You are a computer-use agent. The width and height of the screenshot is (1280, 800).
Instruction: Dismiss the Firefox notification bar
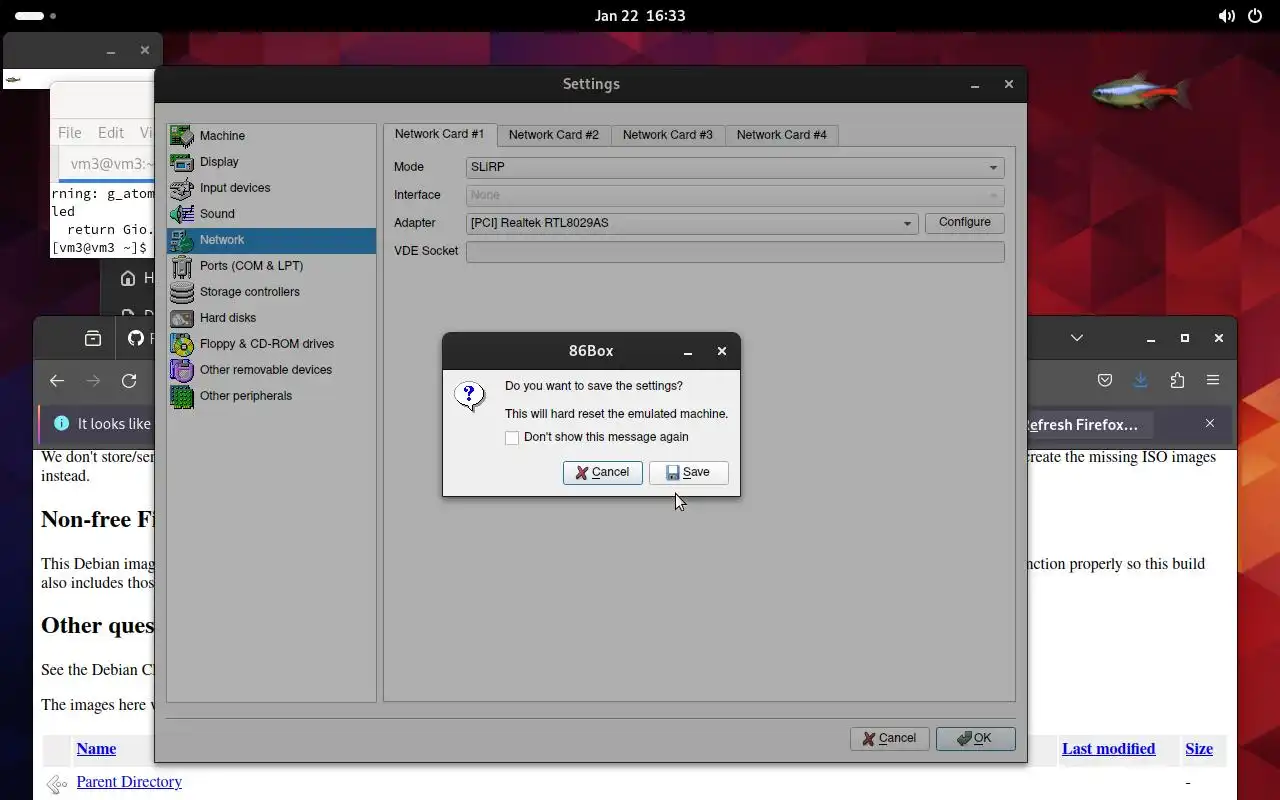tap(1210, 423)
